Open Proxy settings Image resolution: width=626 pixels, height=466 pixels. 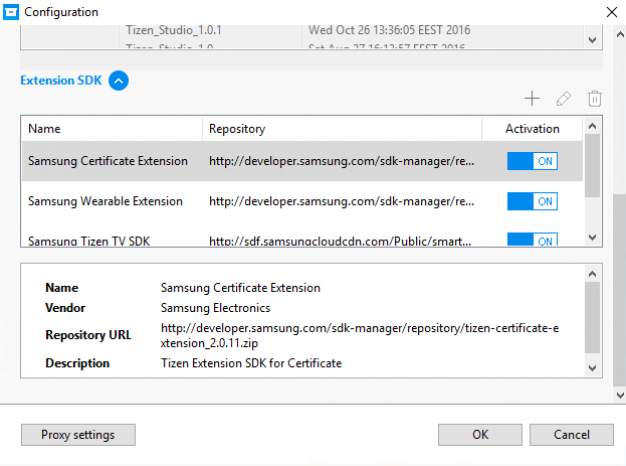(78, 435)
